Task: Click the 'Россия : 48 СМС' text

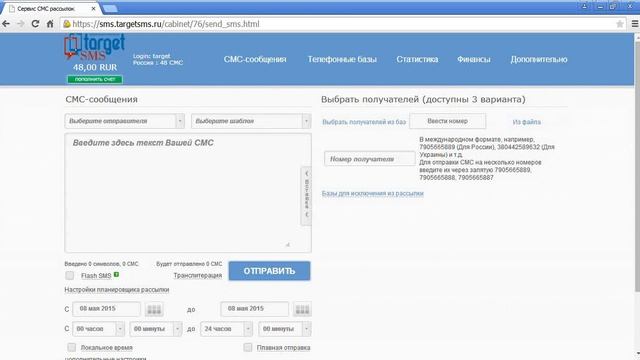Action: click(x=158, y=63)
